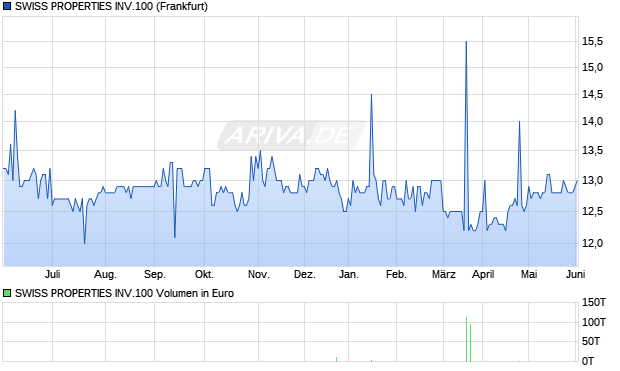Select the Juni month label on x-axis

tap(576, 274)
